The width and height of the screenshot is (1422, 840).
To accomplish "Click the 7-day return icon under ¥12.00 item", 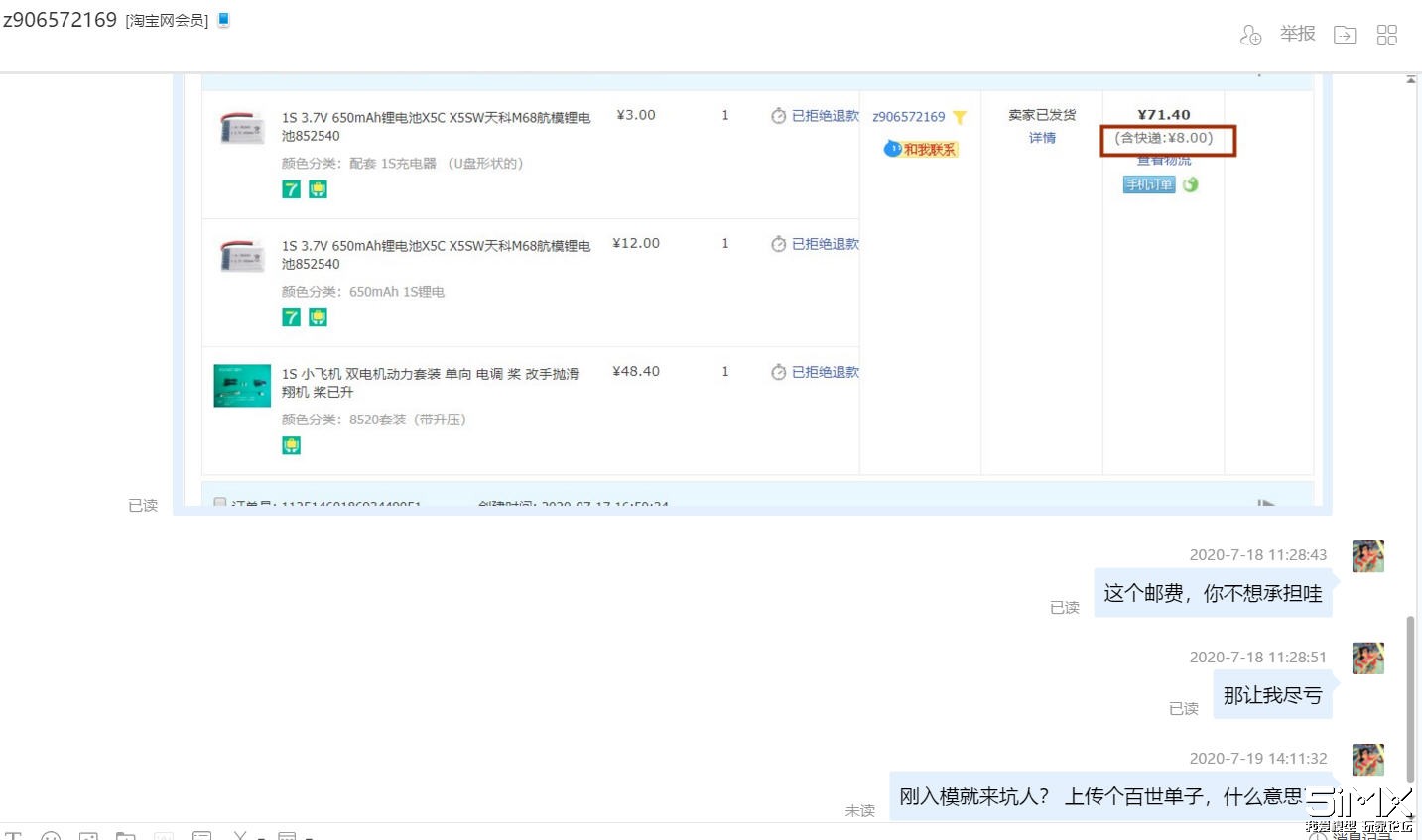I will [x=291, y=317].
